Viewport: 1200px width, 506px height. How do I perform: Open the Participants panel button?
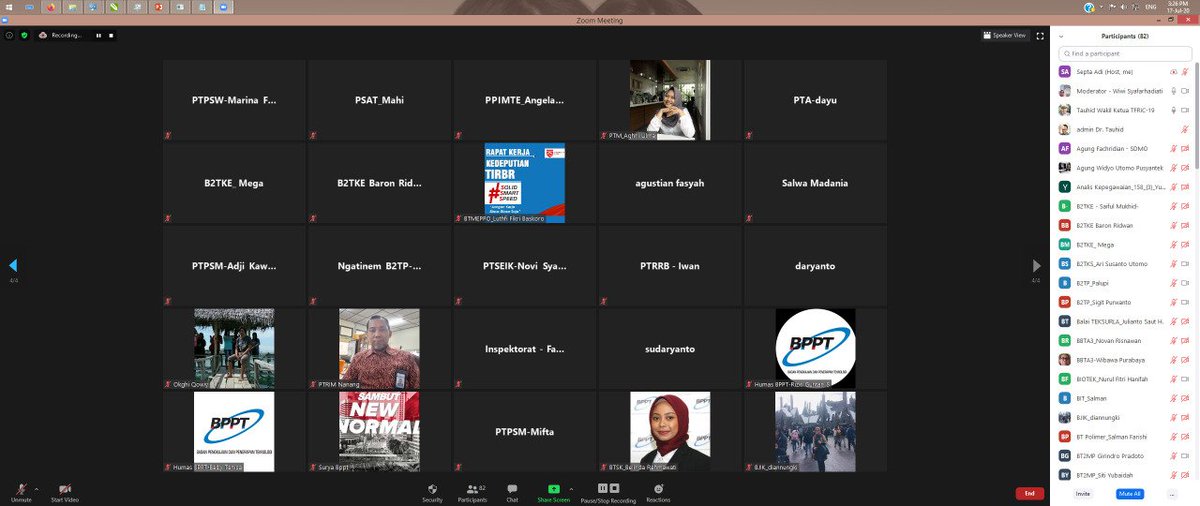tap(472, 492)
